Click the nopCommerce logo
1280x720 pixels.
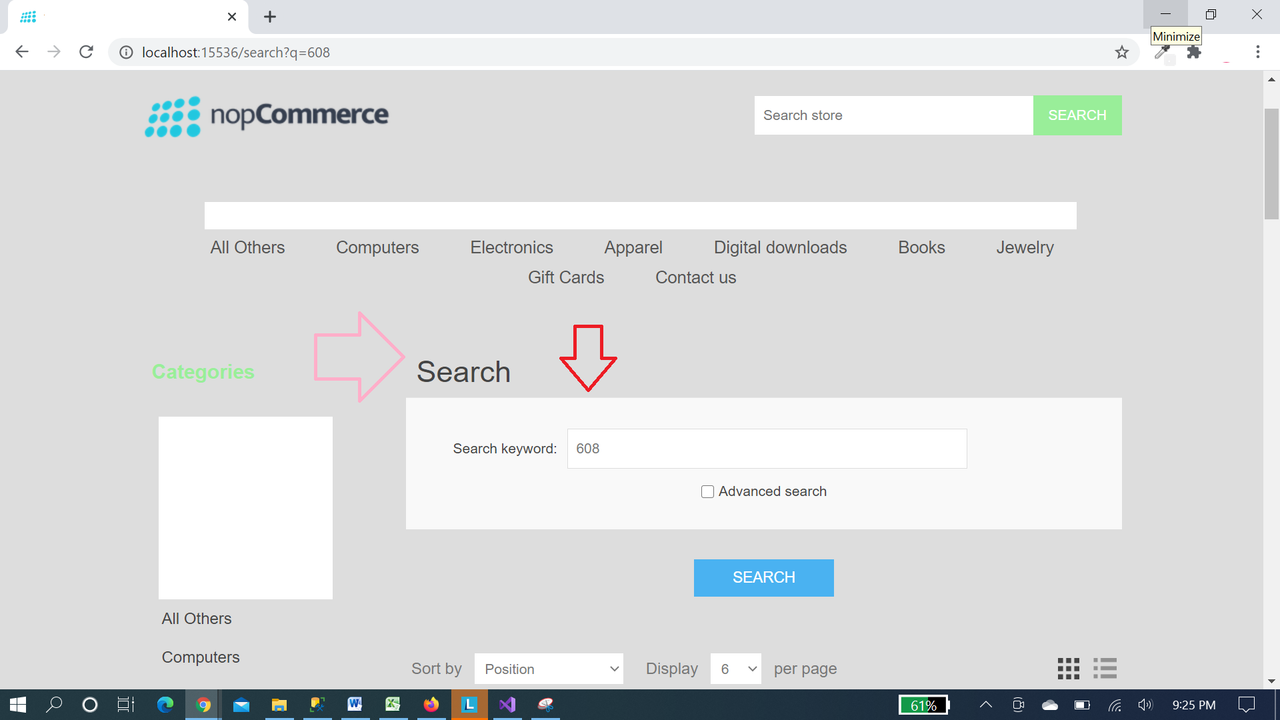pyautogui.click(x=266, y=115)
